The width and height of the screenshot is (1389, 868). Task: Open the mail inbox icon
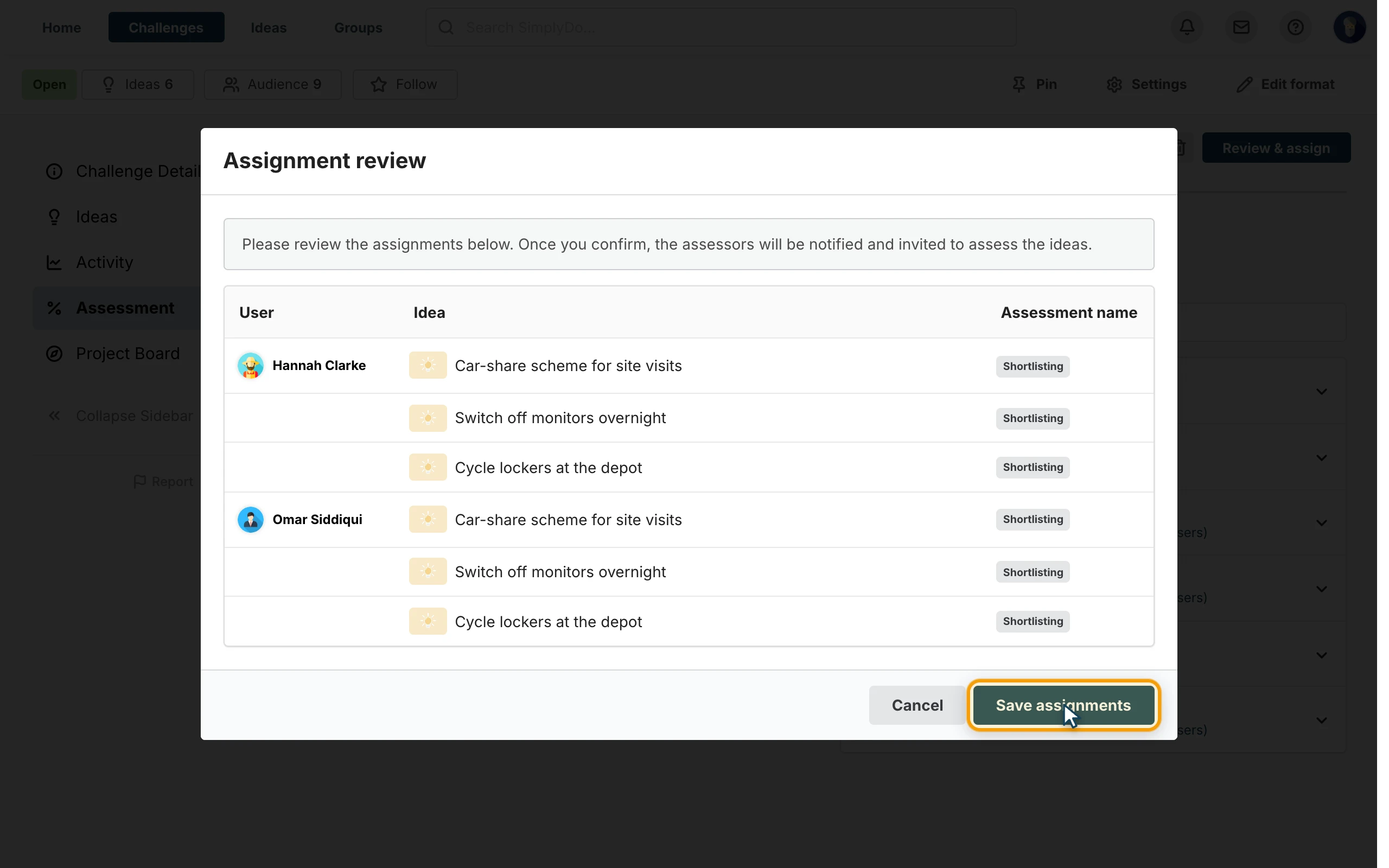(1241, 27)
